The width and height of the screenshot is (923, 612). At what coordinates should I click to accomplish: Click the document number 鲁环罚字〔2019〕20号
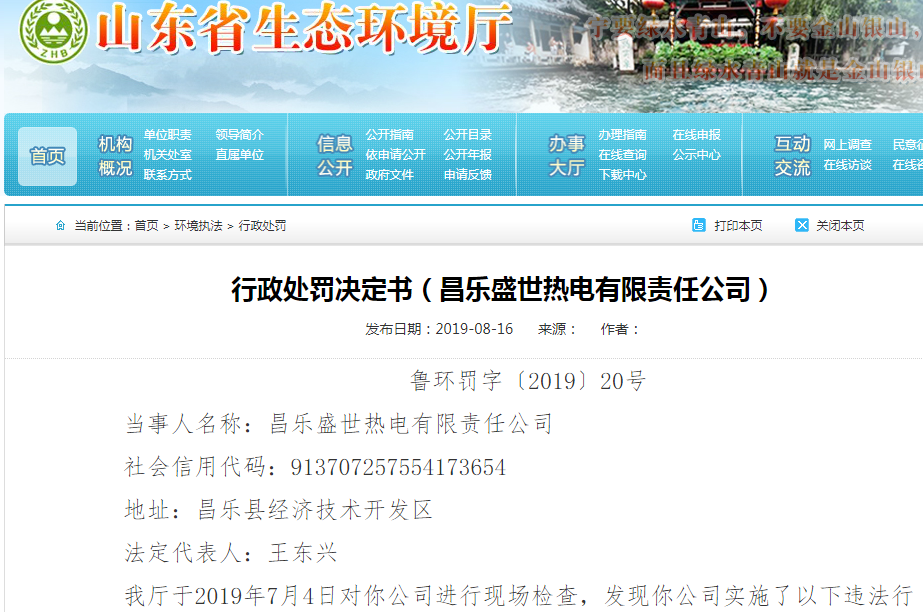(x=528, y=381)
